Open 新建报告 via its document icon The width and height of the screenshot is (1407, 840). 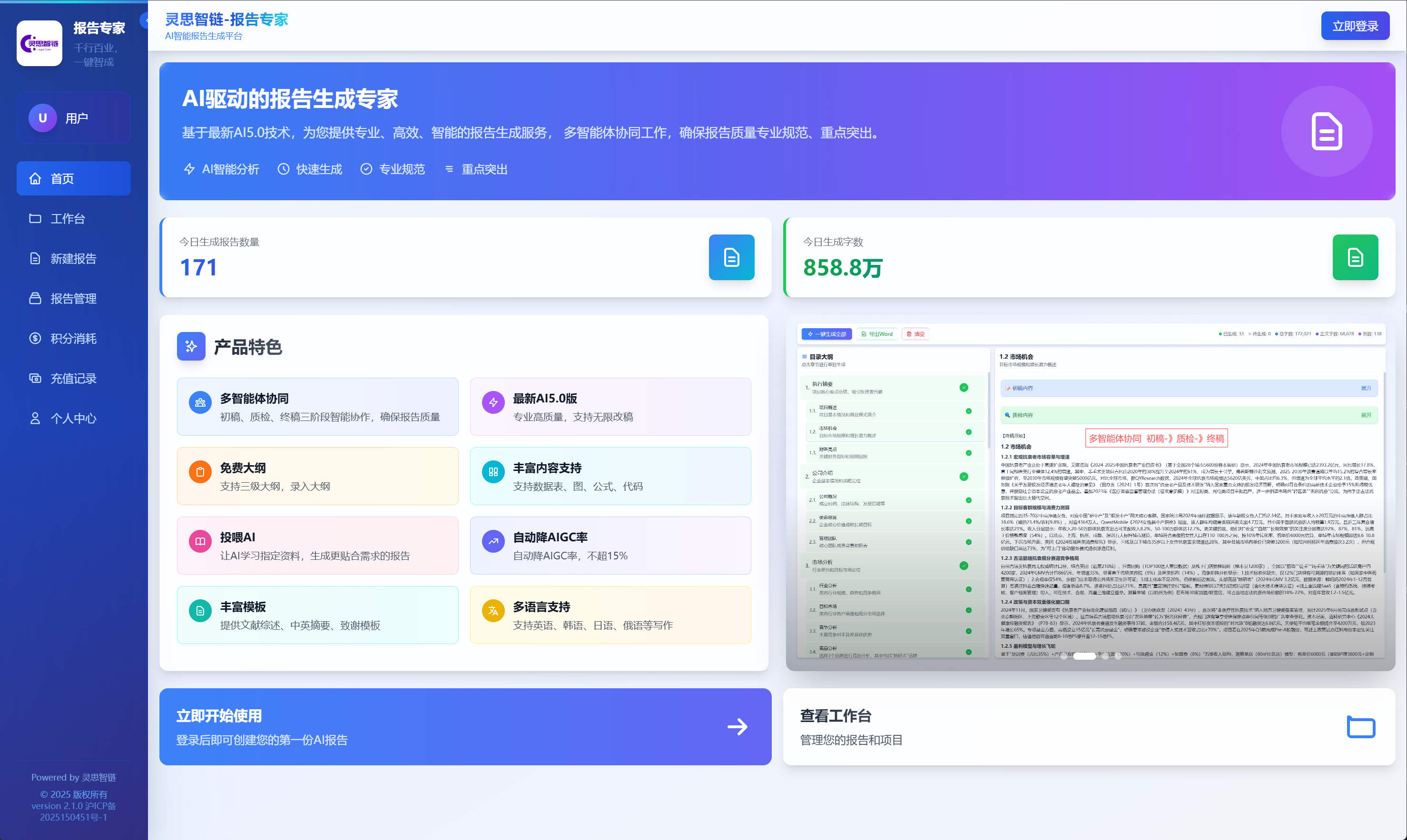(x=35, y=258)
